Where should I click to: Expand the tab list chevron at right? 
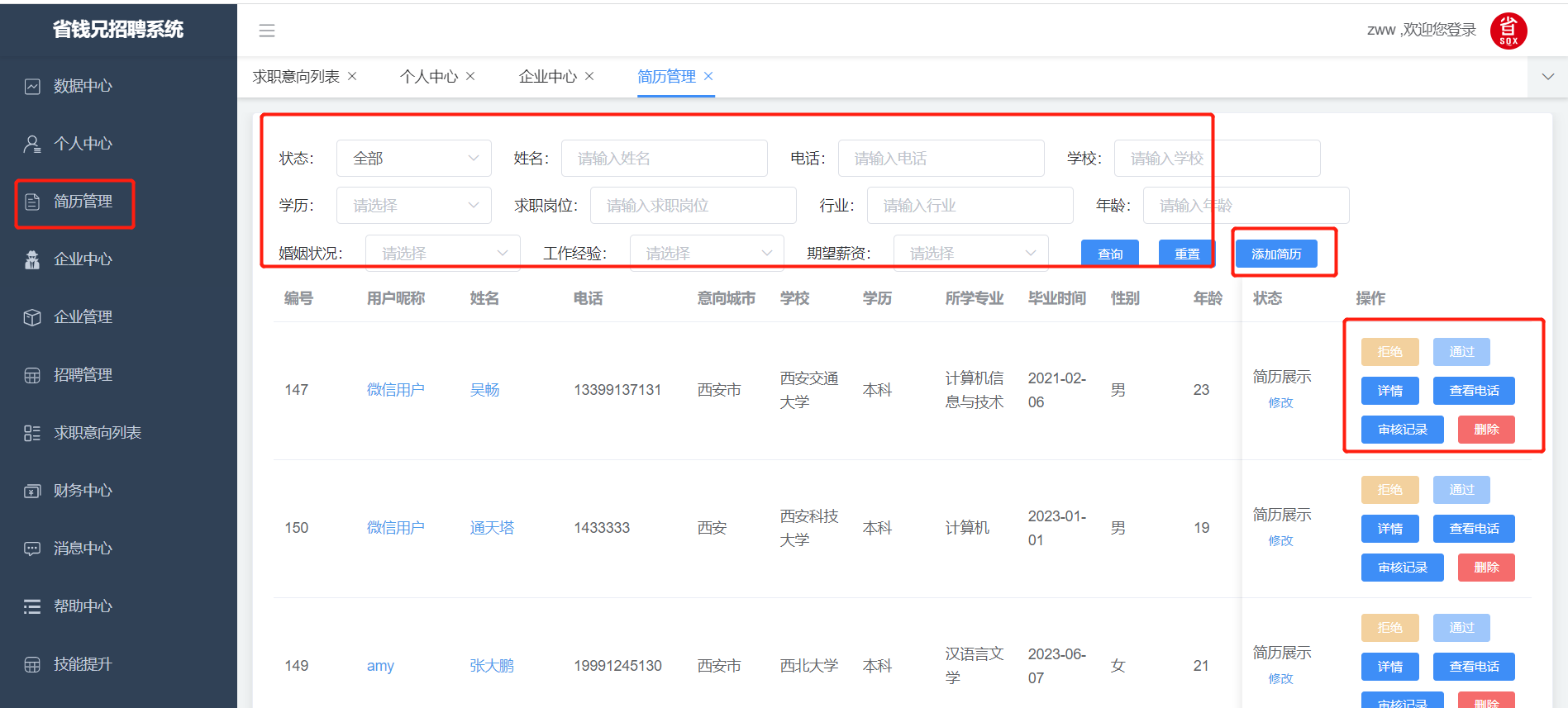pyautogui.click(x=1547, y=77)
